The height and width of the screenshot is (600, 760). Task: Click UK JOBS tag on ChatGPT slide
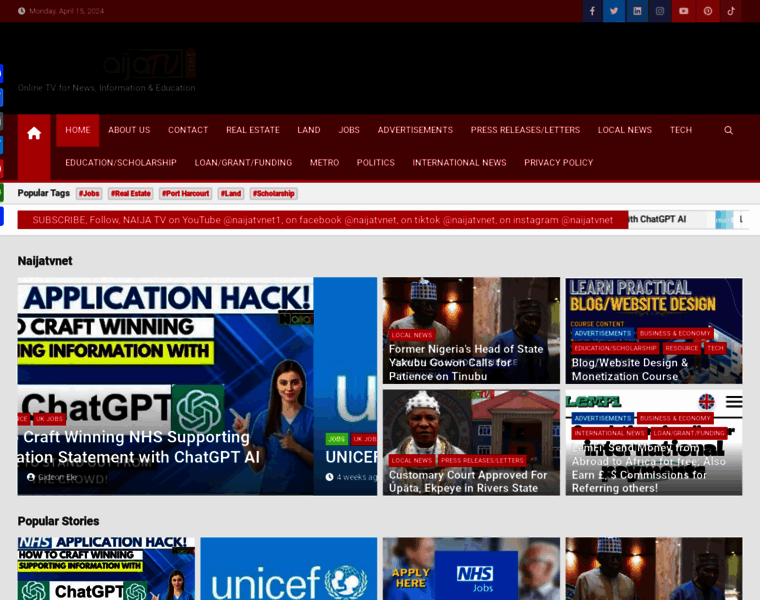tap(49, 419)
